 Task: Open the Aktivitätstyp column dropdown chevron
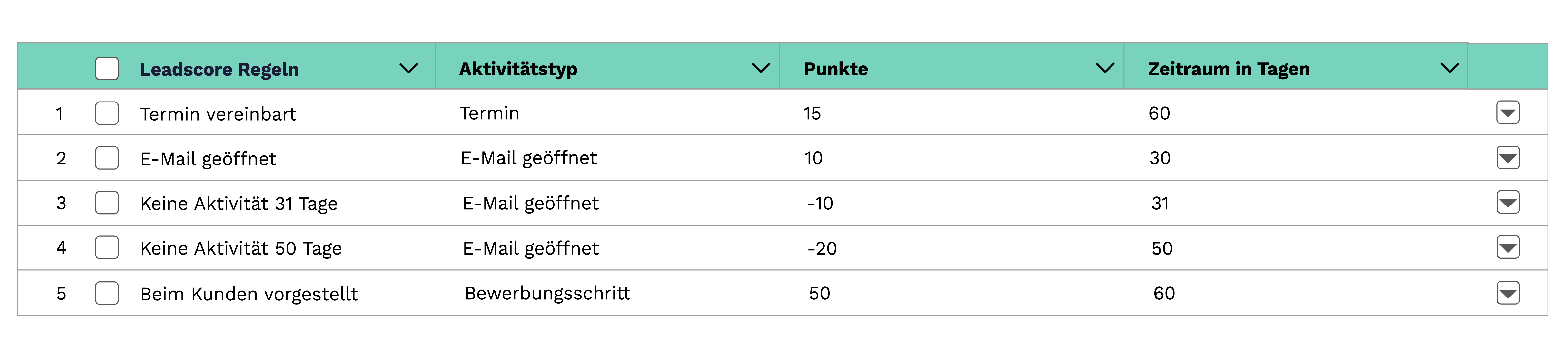click(760, 68)
